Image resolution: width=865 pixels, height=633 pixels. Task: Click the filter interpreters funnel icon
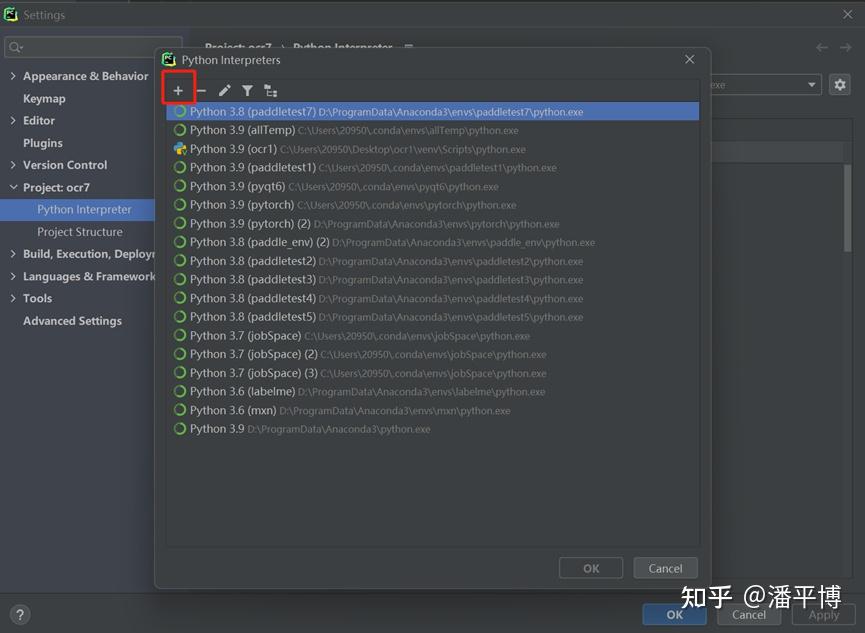248,91
